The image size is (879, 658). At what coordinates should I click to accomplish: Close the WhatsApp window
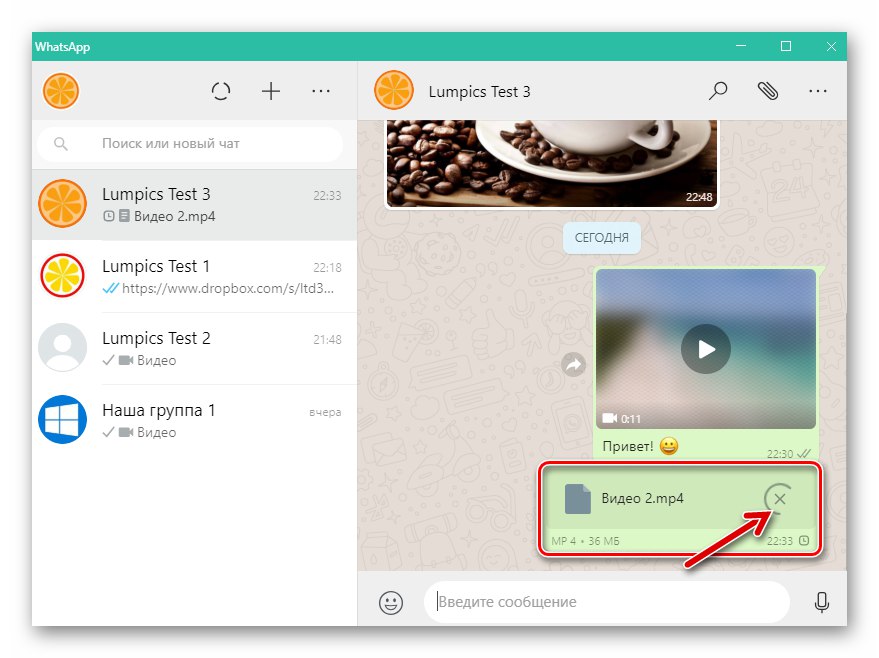tap(831, 46)
